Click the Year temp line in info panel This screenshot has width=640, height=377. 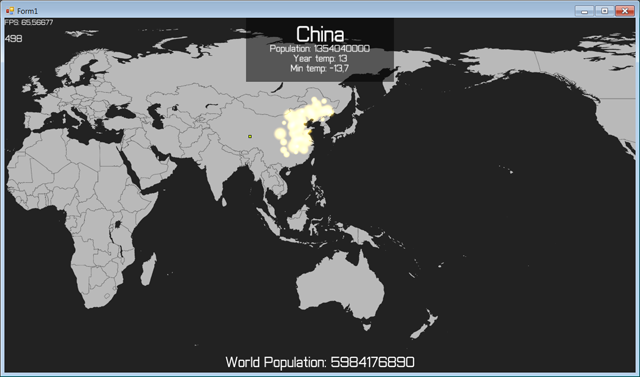(x=320, y=58)
